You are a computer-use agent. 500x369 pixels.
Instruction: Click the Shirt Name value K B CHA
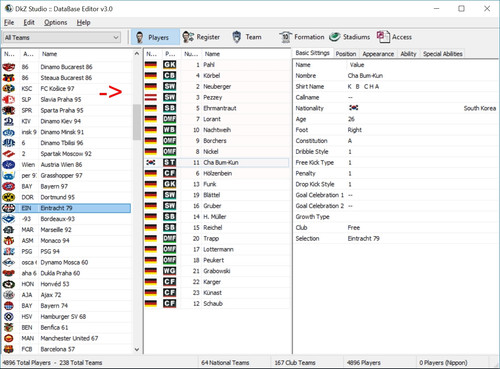(363, 86)
